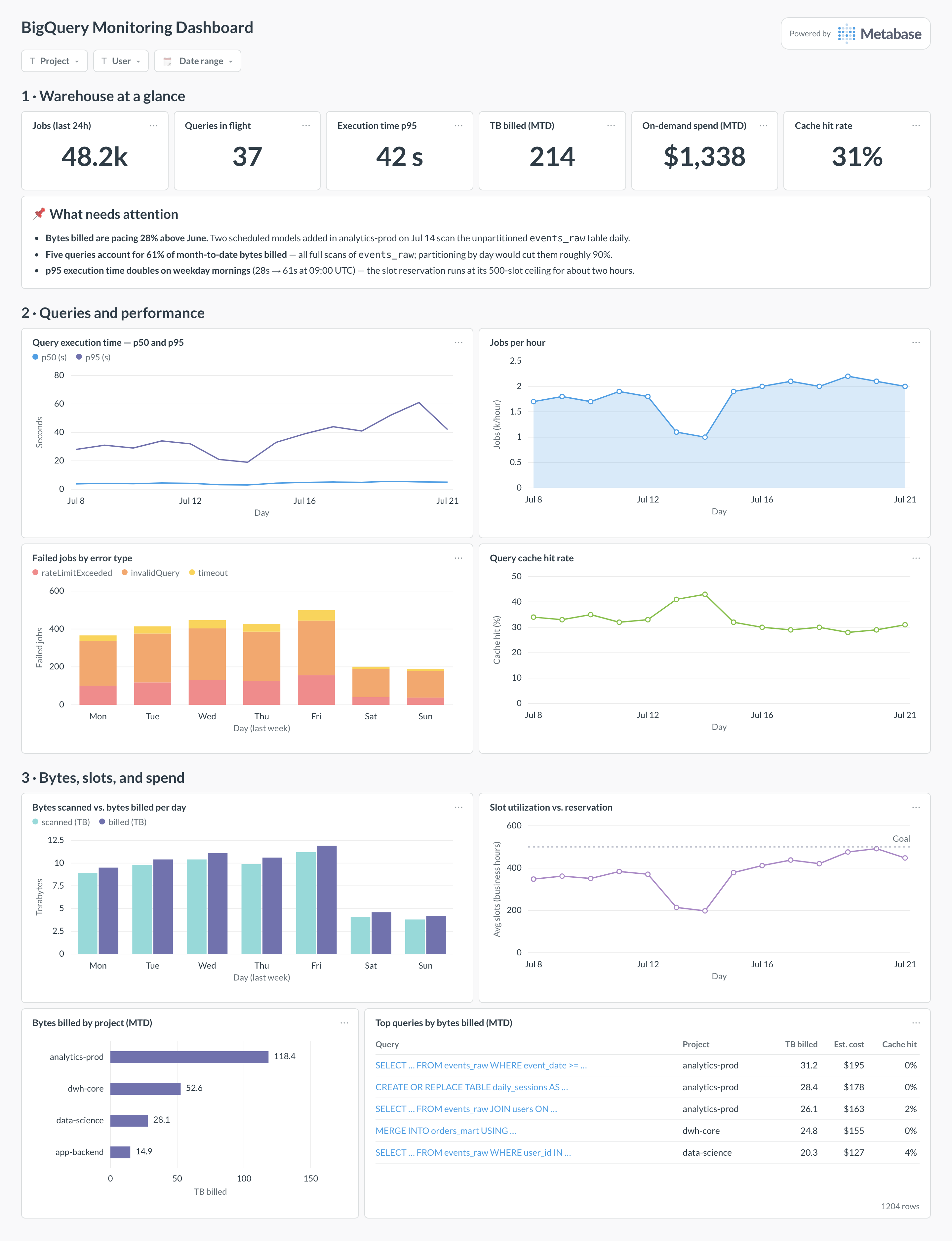Open Jobs per hour chart menu
952x1241 pixels.
coord(916,343)
